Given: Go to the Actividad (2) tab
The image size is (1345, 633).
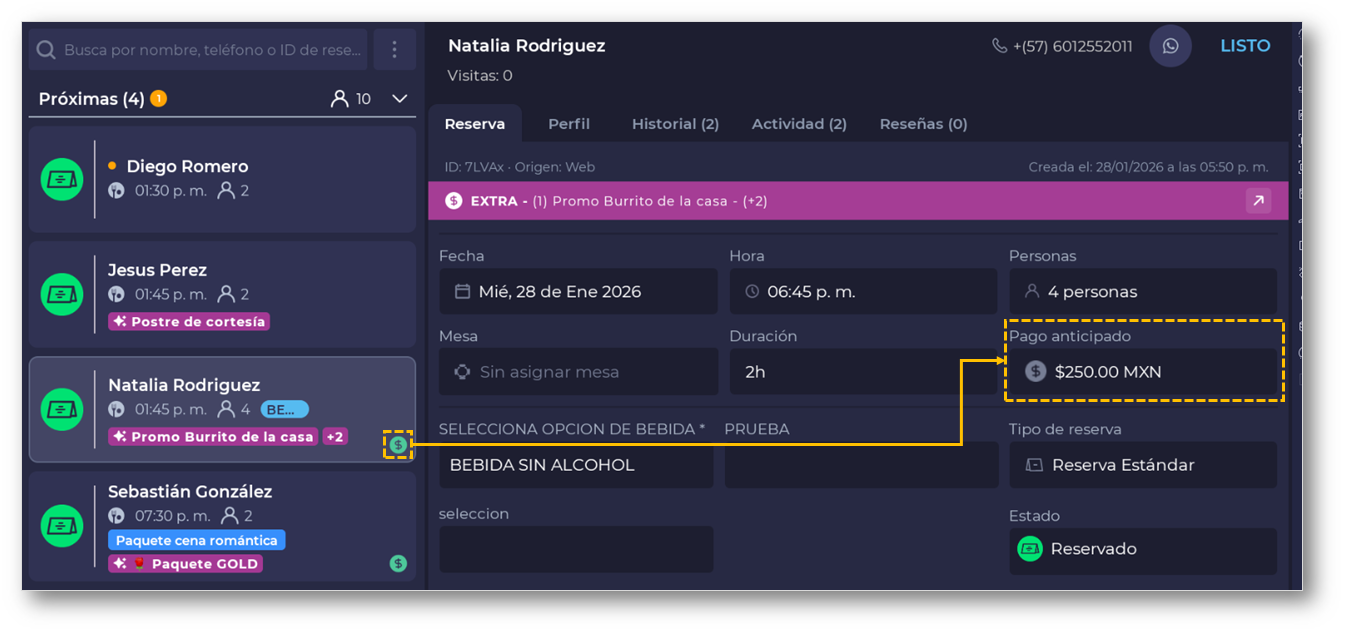Looking at the screenshot, I should pyautogui.click(x=799, y=124).
